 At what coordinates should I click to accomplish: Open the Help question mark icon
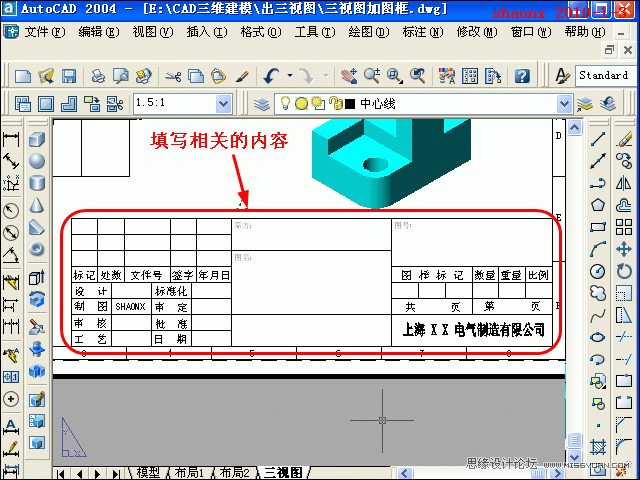[522, 76]
